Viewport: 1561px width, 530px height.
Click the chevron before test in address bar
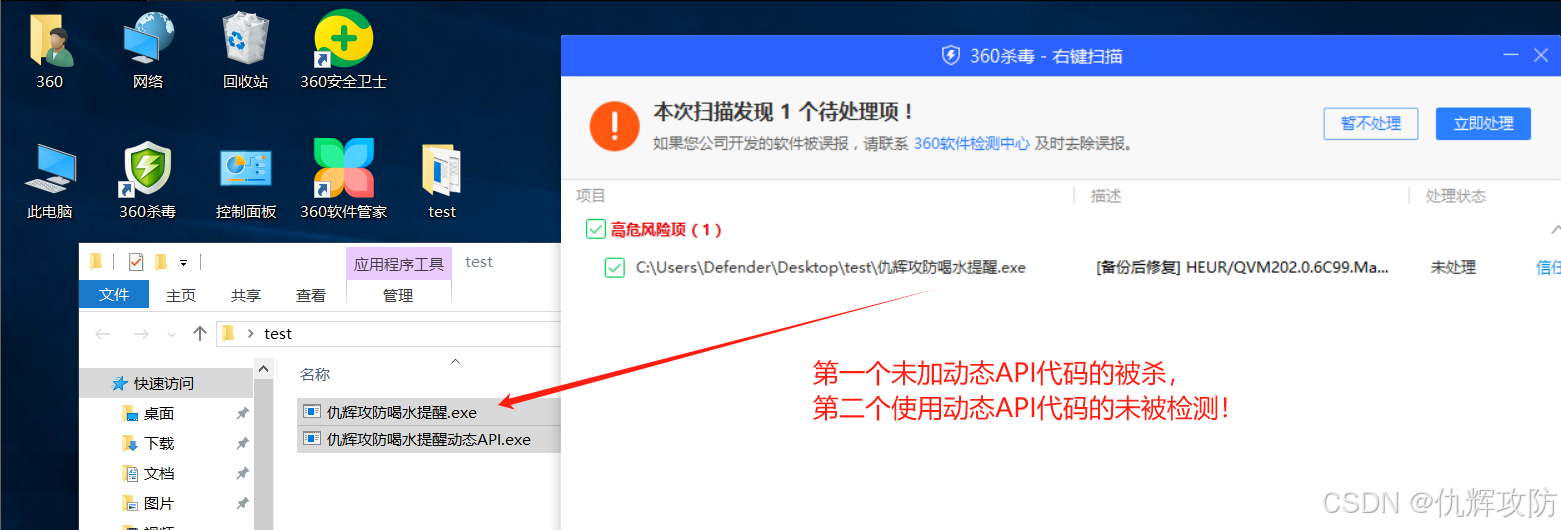[250, 333]
